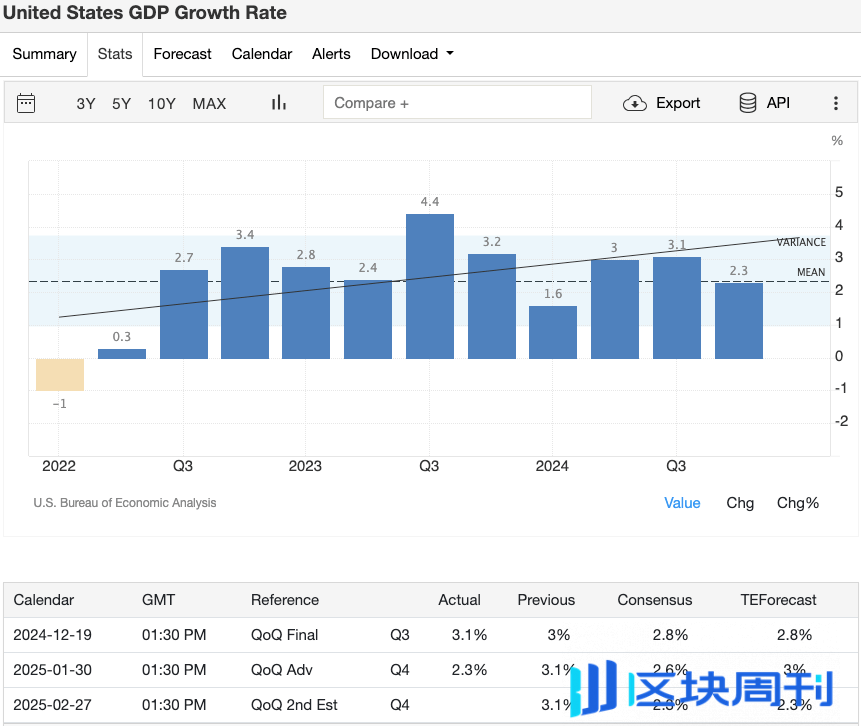Click the MEAN chart label

coord(811,272)
